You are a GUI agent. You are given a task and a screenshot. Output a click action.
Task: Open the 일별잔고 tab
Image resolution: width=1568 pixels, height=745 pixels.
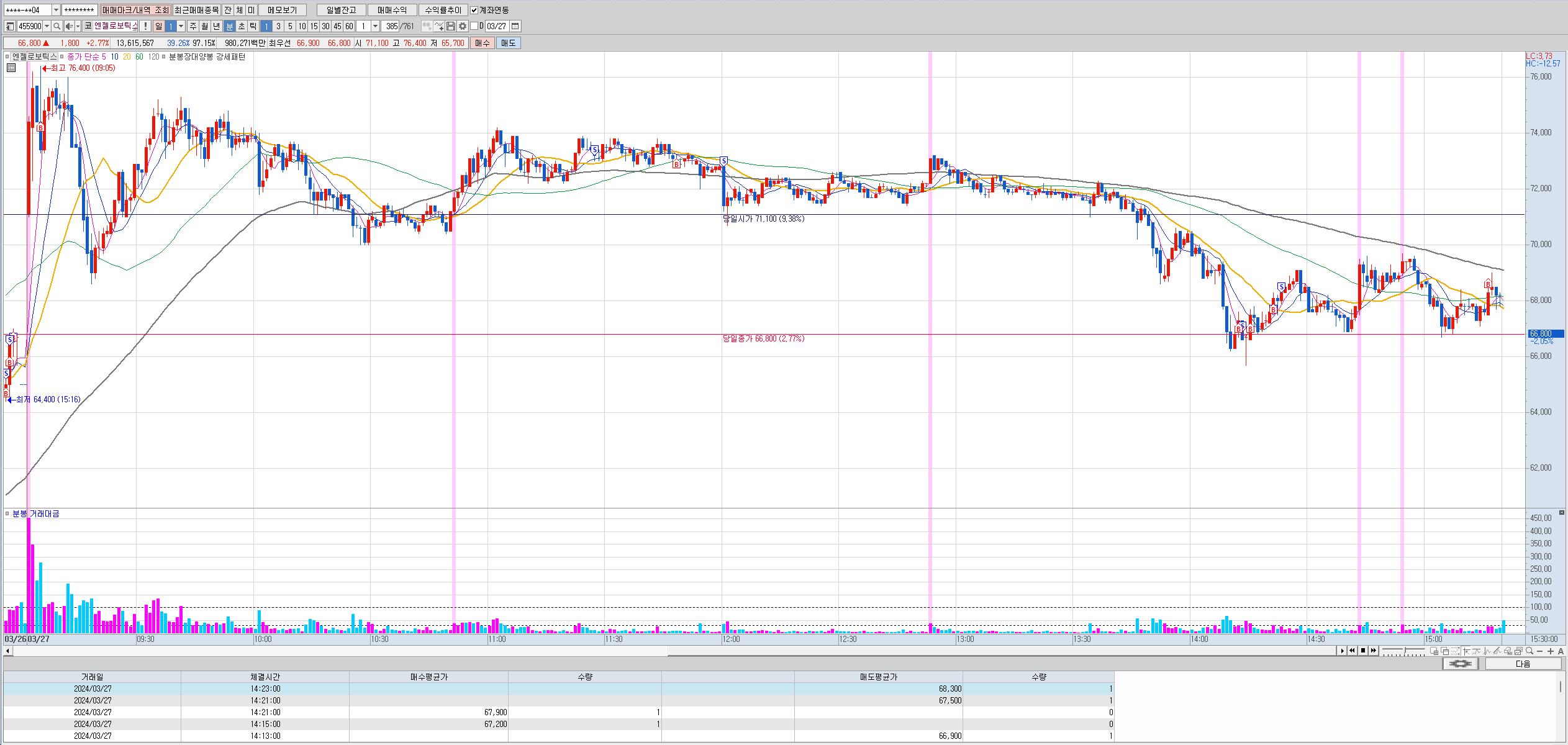pos(341,10)
